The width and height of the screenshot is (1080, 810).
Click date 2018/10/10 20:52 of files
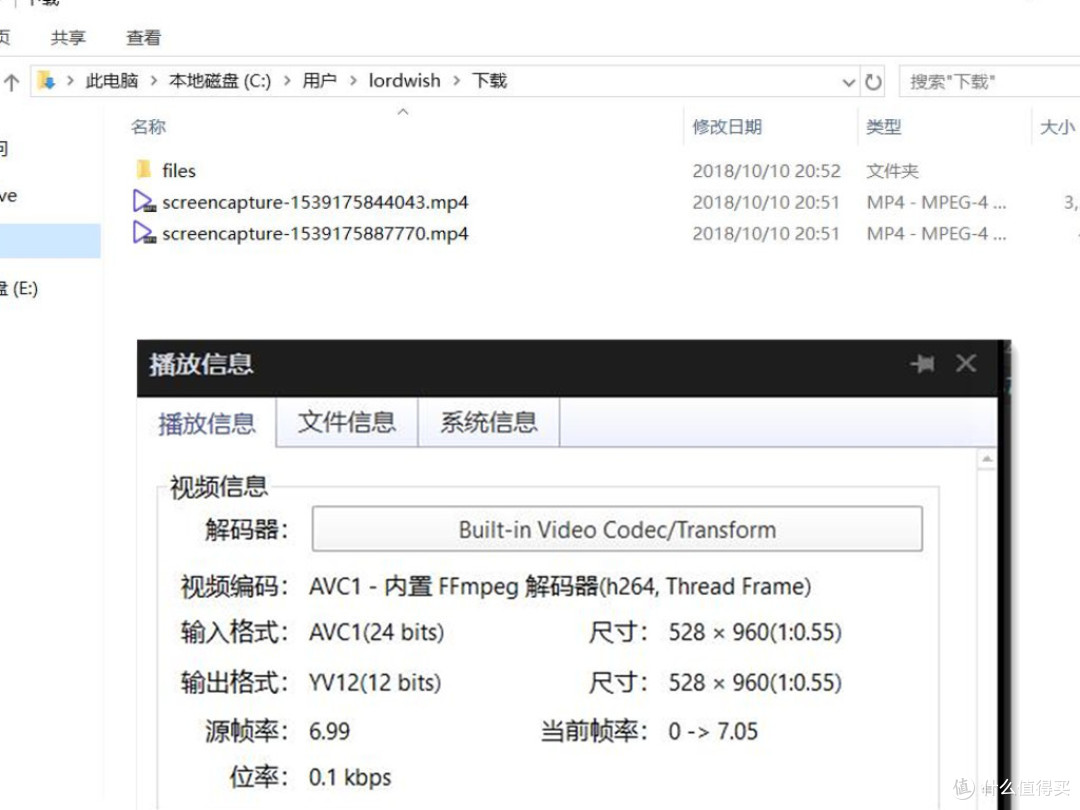point(767,171)
